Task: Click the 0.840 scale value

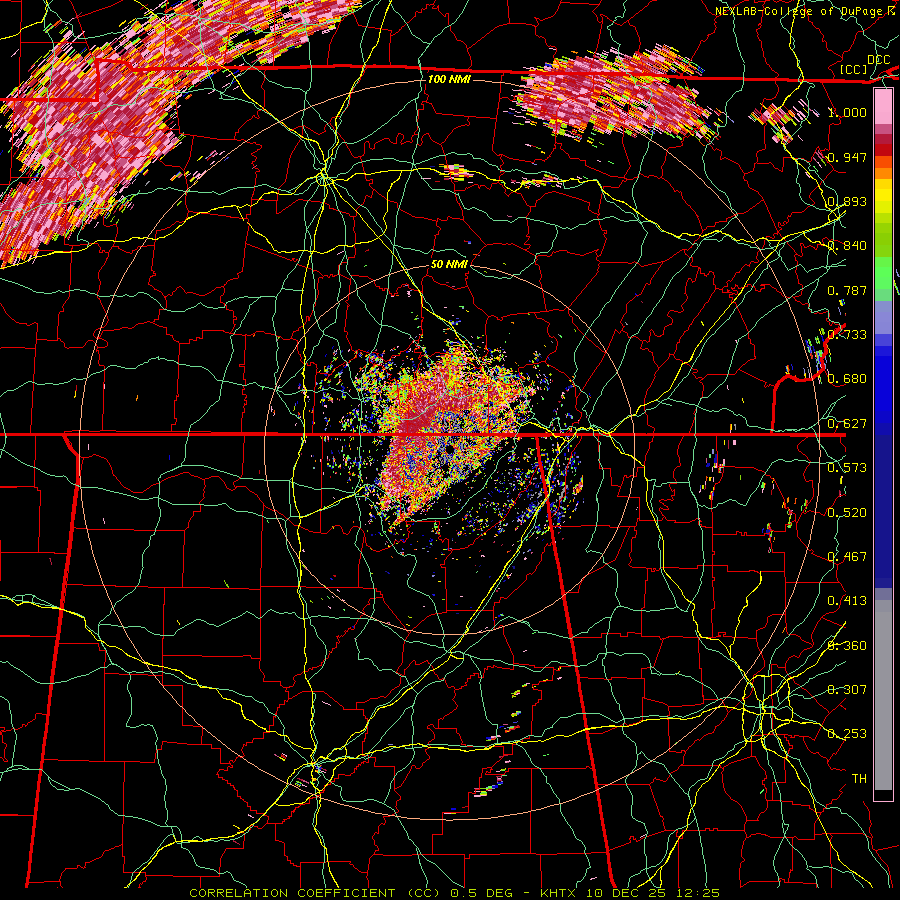Action: point(847,246)
